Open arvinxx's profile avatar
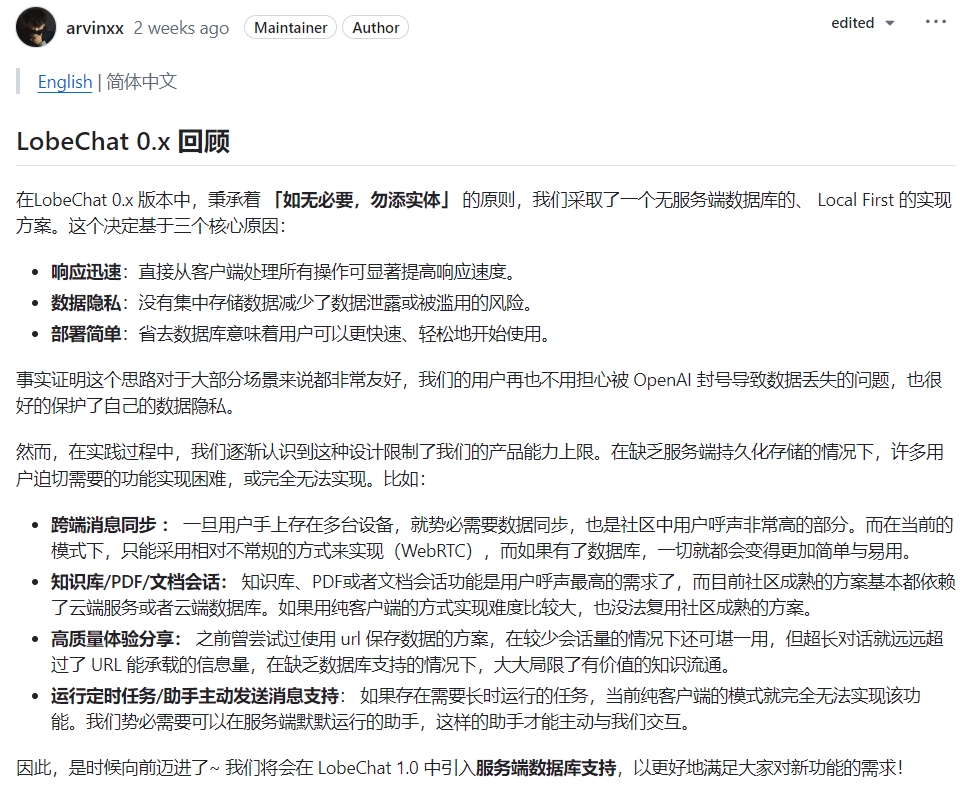The image size is (970, 789). (x=36, y=27)
